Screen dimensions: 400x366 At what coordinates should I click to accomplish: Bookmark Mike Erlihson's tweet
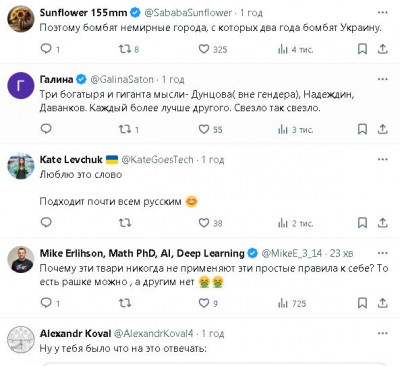coord(362,303)
